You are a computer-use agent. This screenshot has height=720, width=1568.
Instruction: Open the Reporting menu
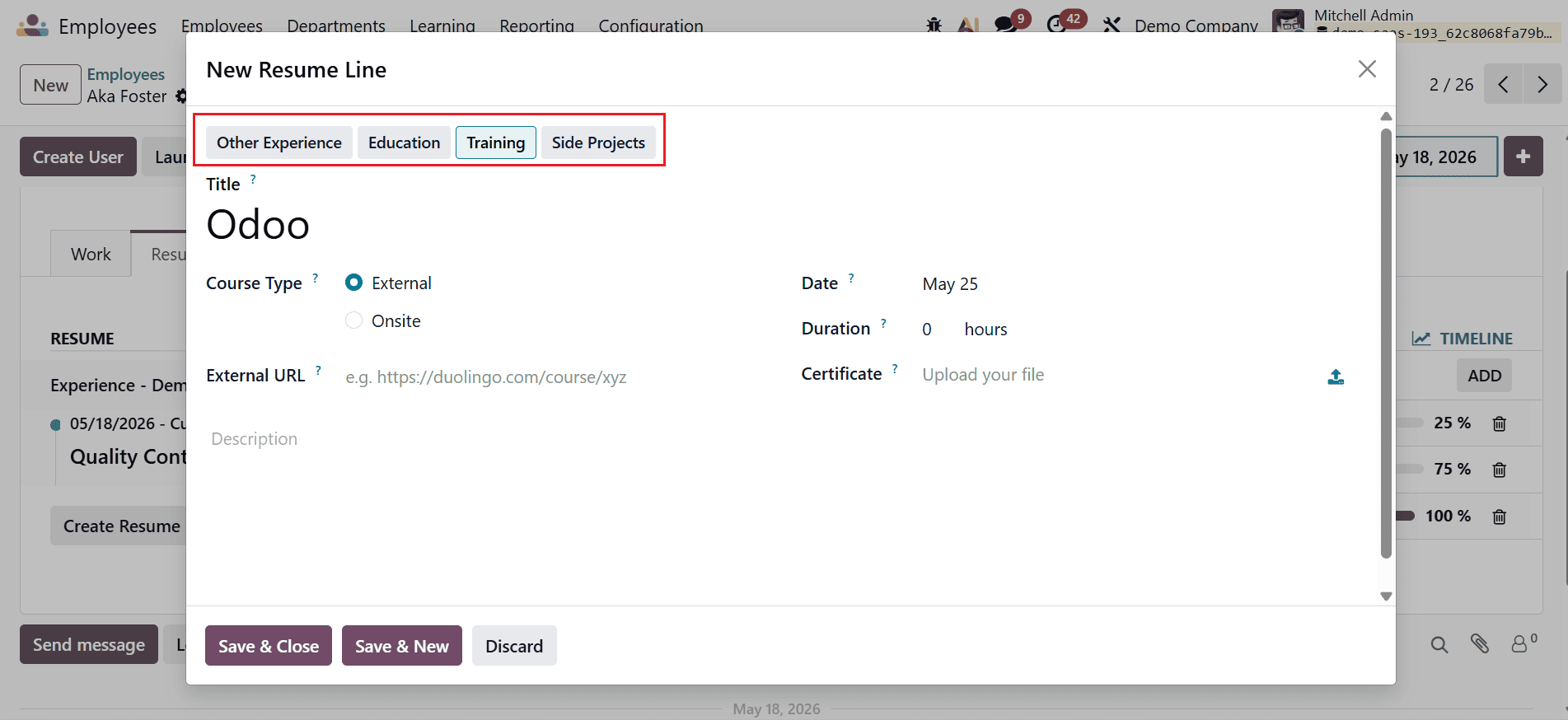pyautogui.click(x=536, y=26)
